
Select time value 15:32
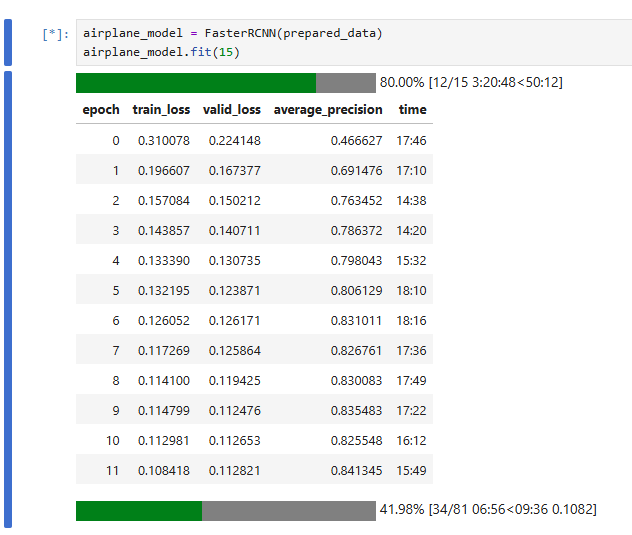pos(411,260)
